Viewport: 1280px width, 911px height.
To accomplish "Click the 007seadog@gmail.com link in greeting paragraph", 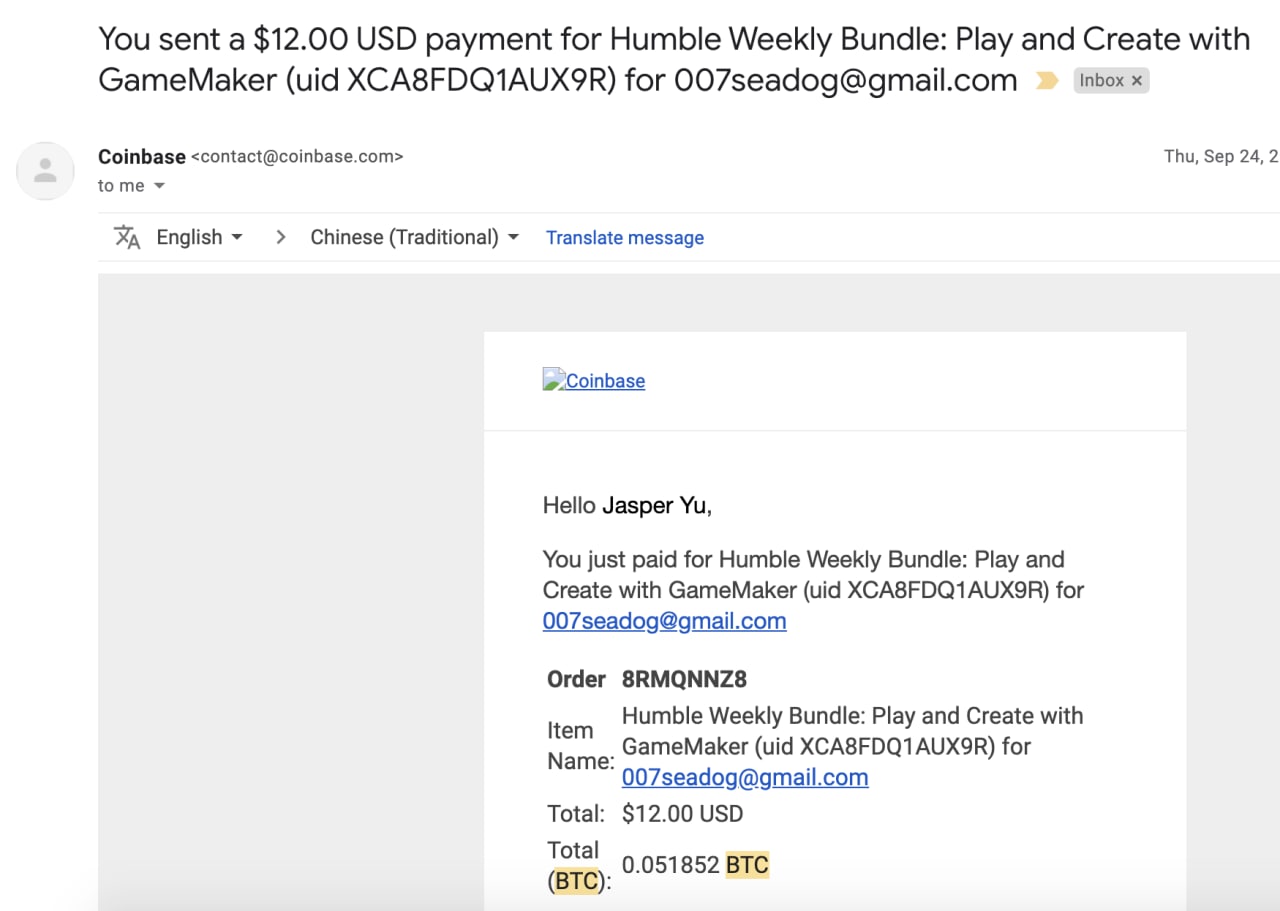I will [664, 621].
